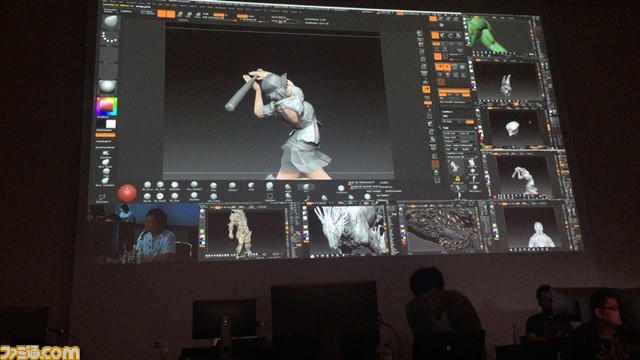This screenshot has width=640, height=360.
Task: Click the rainbow color picker square
Action: click(x=107, y=106)
